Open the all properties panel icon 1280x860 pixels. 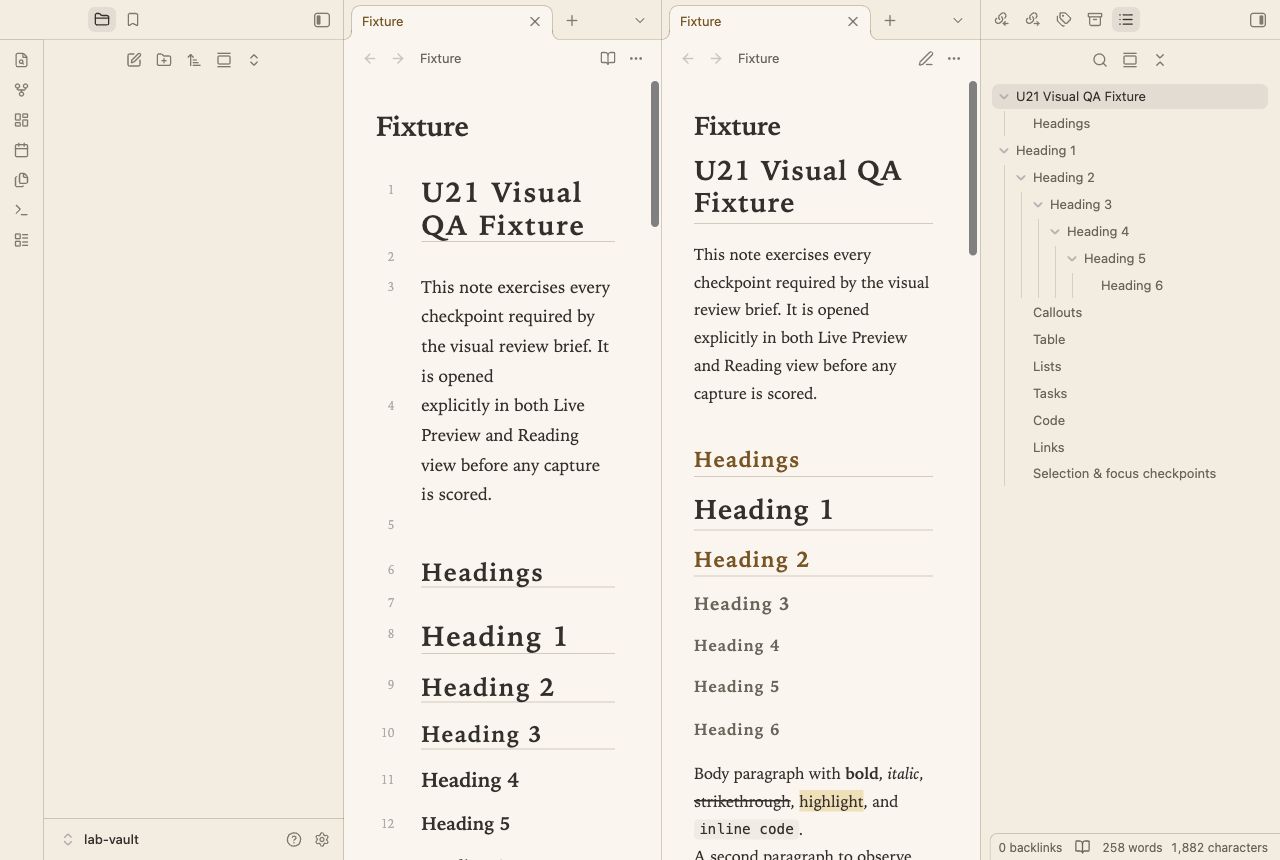(1095, 20)
